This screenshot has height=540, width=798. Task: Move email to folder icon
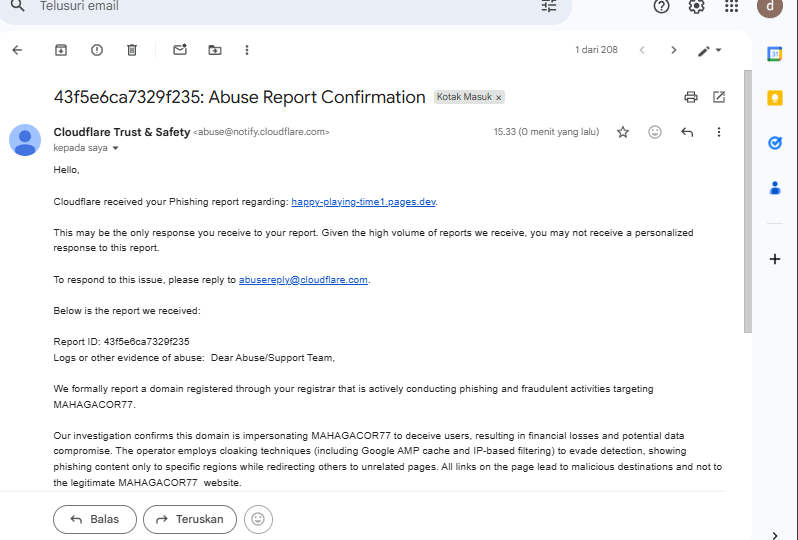click(x=215, y=50)
